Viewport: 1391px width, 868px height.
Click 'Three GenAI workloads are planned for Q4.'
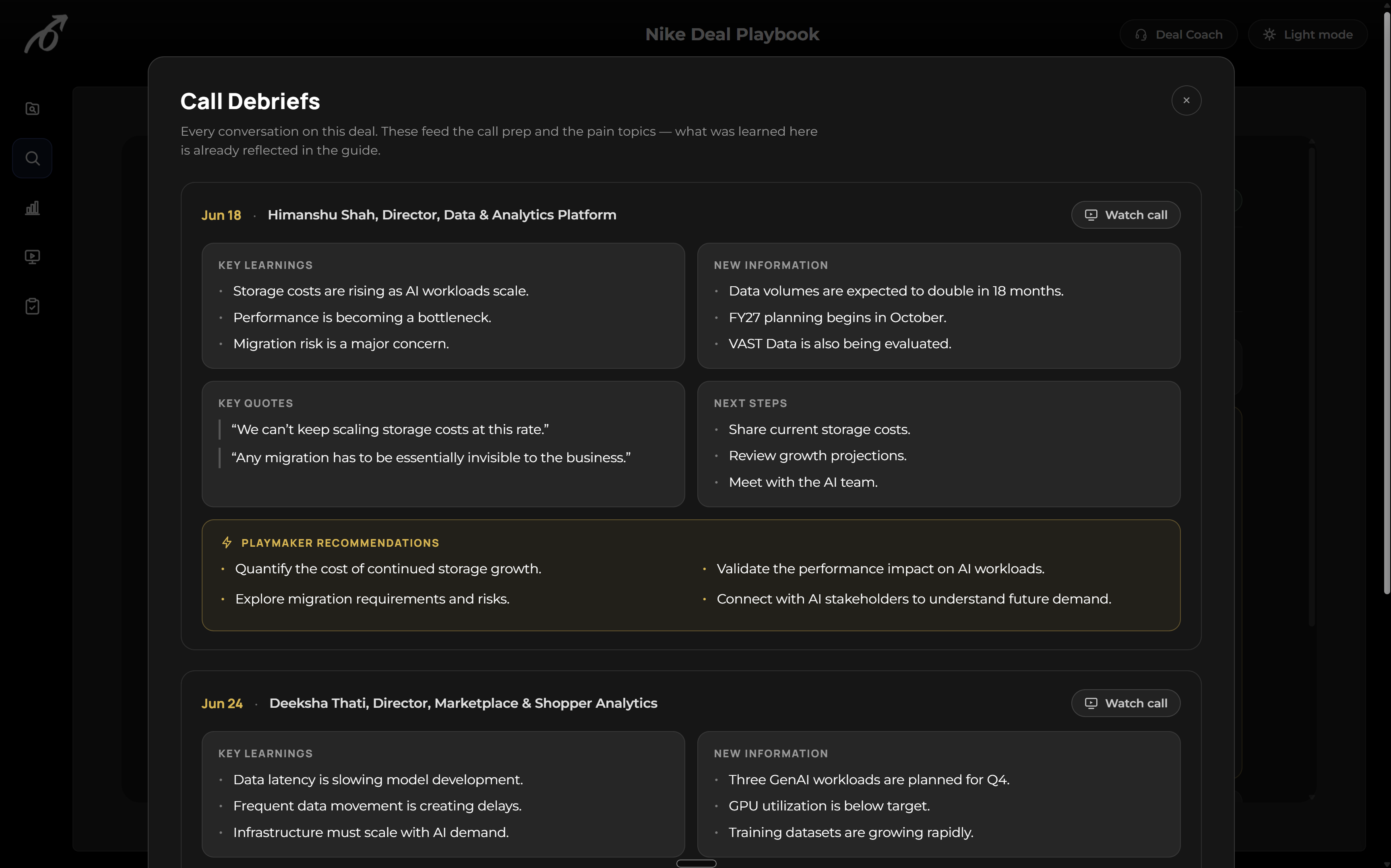coord(869,779)
